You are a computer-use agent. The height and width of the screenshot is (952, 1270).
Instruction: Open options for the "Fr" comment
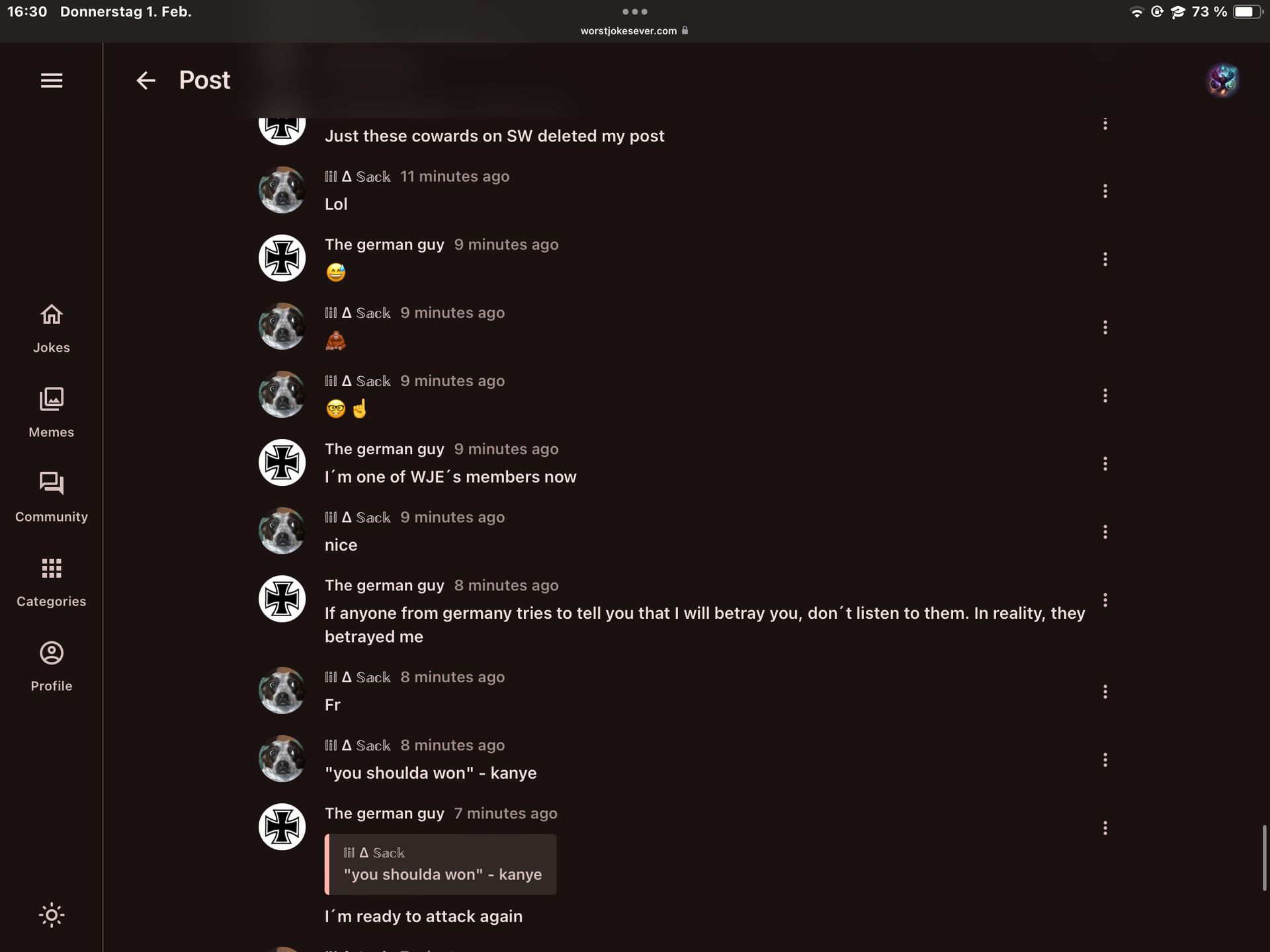pos(1105,692)
